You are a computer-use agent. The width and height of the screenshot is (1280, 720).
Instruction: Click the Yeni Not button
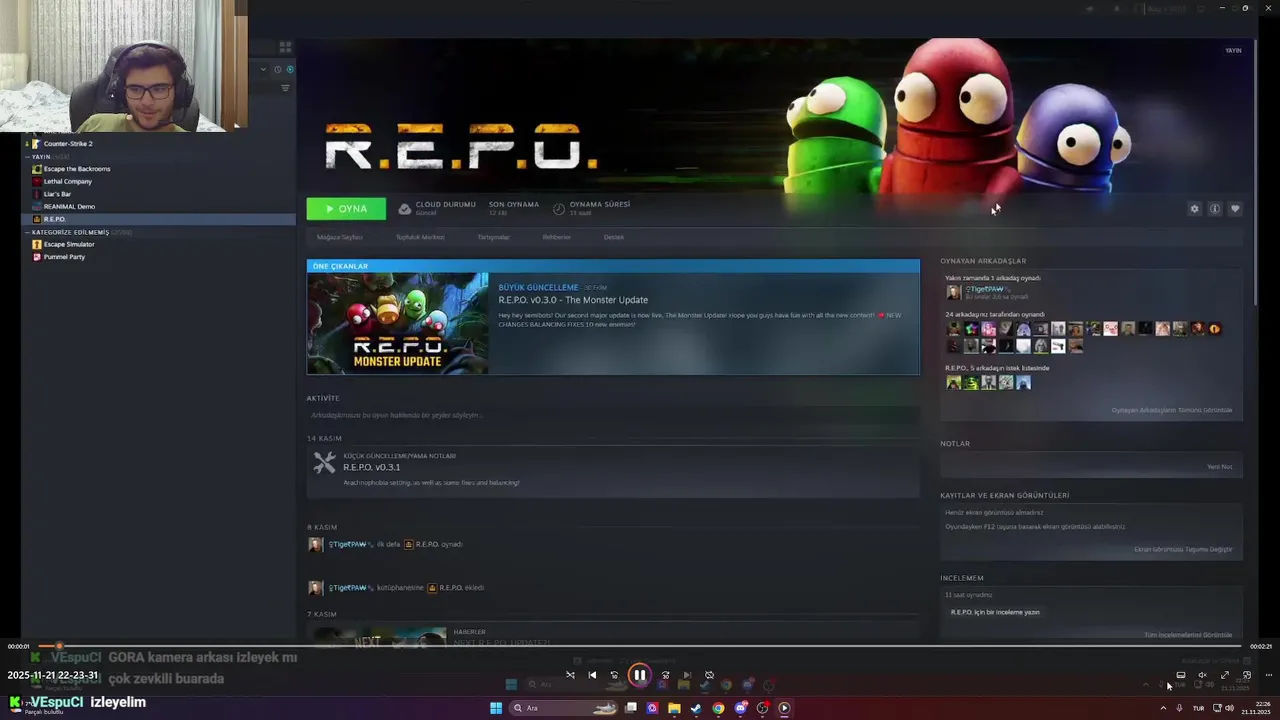click(1219, 467)
